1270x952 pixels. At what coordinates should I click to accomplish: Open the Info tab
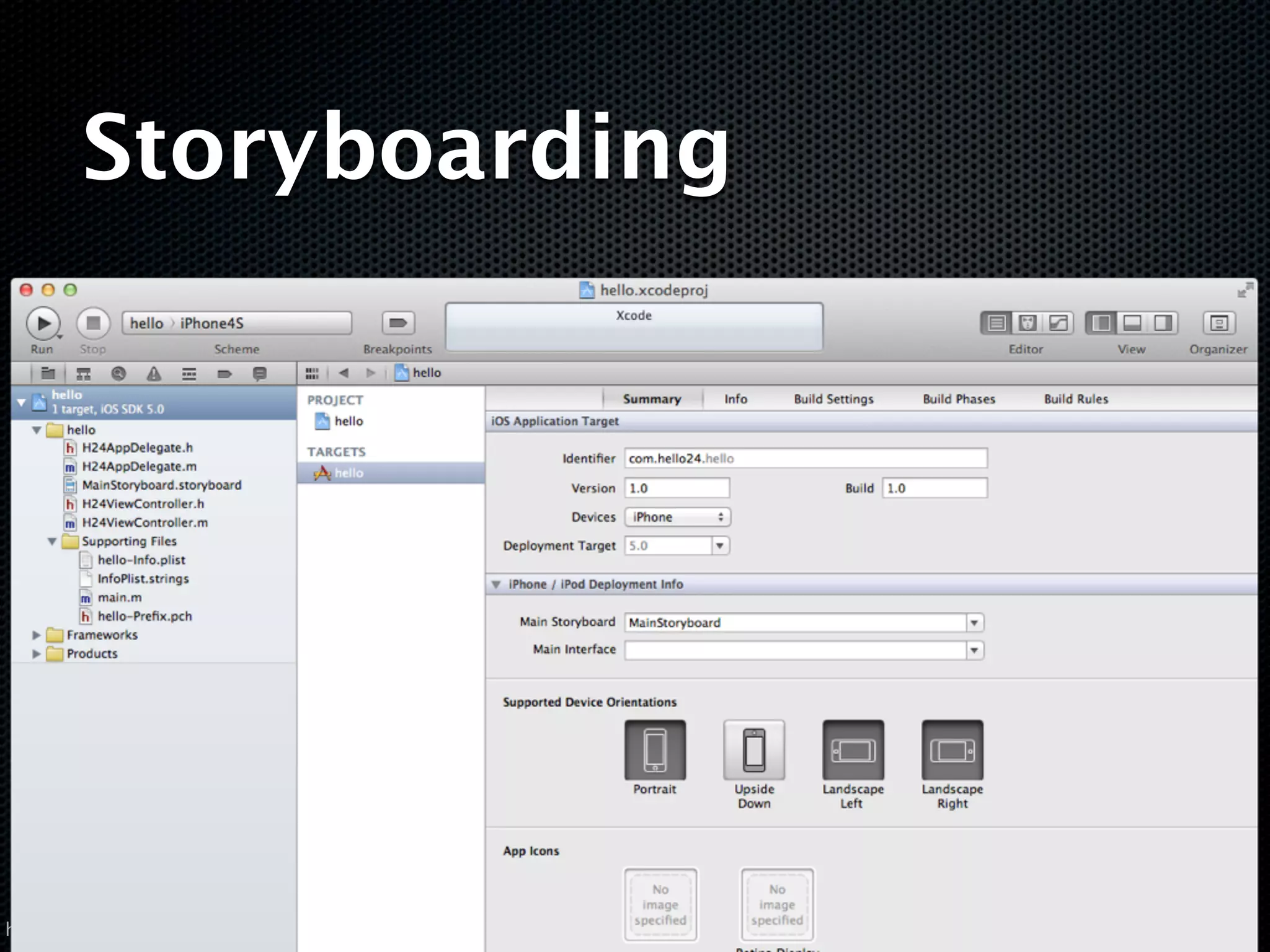[x=735, y=399]
